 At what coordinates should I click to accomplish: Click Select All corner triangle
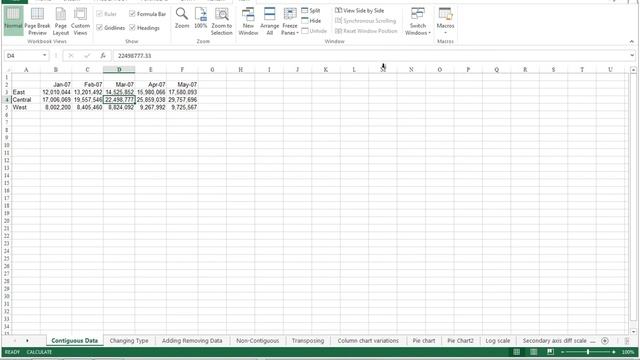(x=7, y=70)
